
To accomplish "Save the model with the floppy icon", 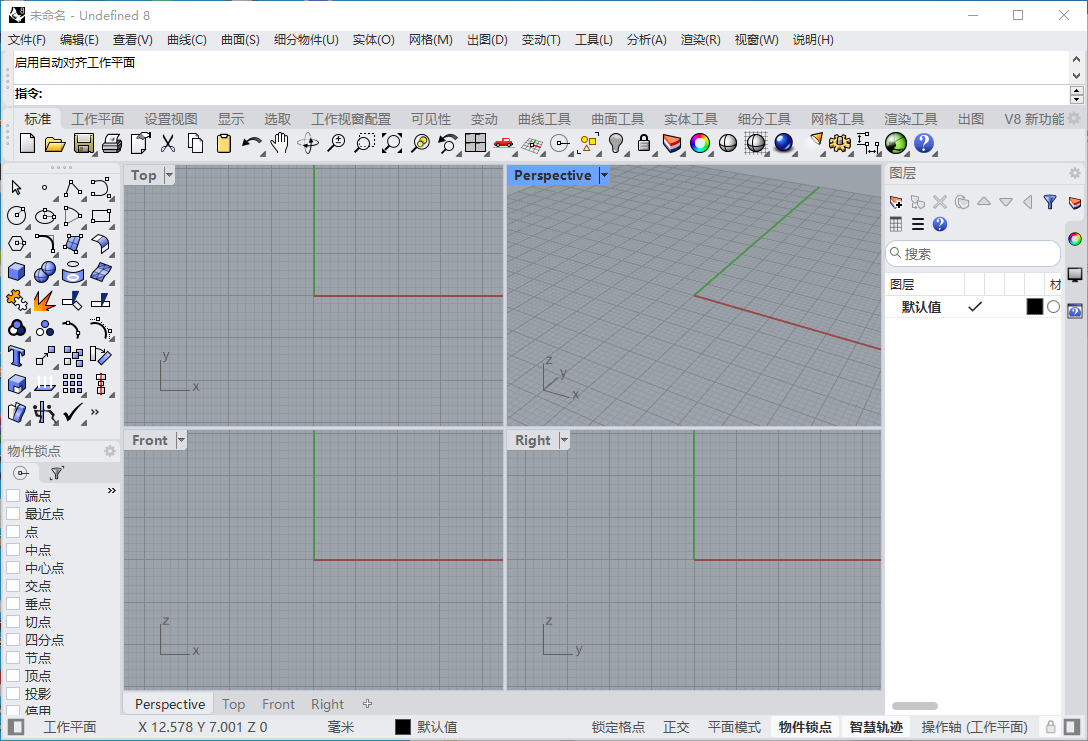I will [84, 144].
